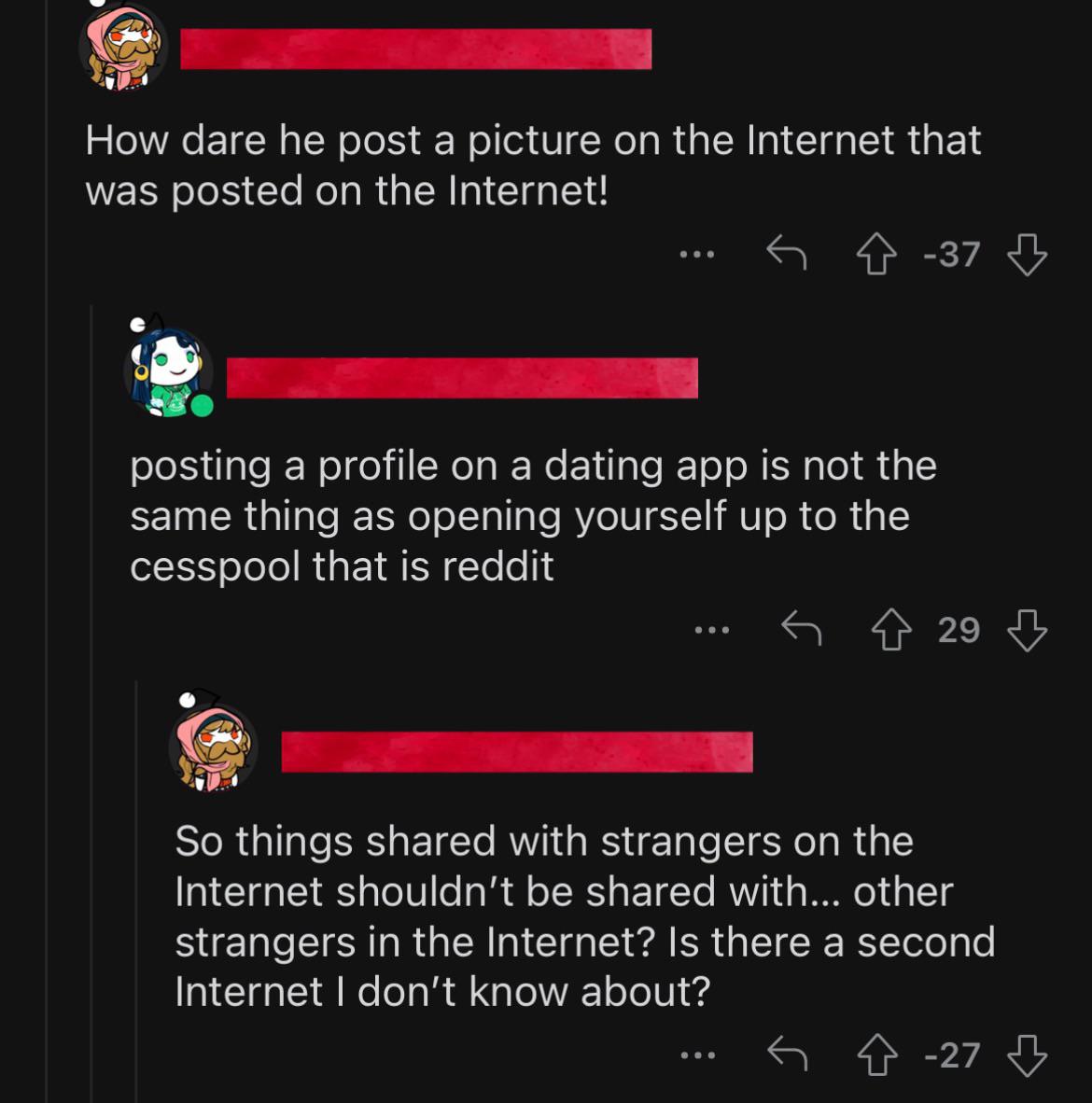Downvote the comment with 29 points
Screen dimensions: 1092x1103
tap(1028, 630)
